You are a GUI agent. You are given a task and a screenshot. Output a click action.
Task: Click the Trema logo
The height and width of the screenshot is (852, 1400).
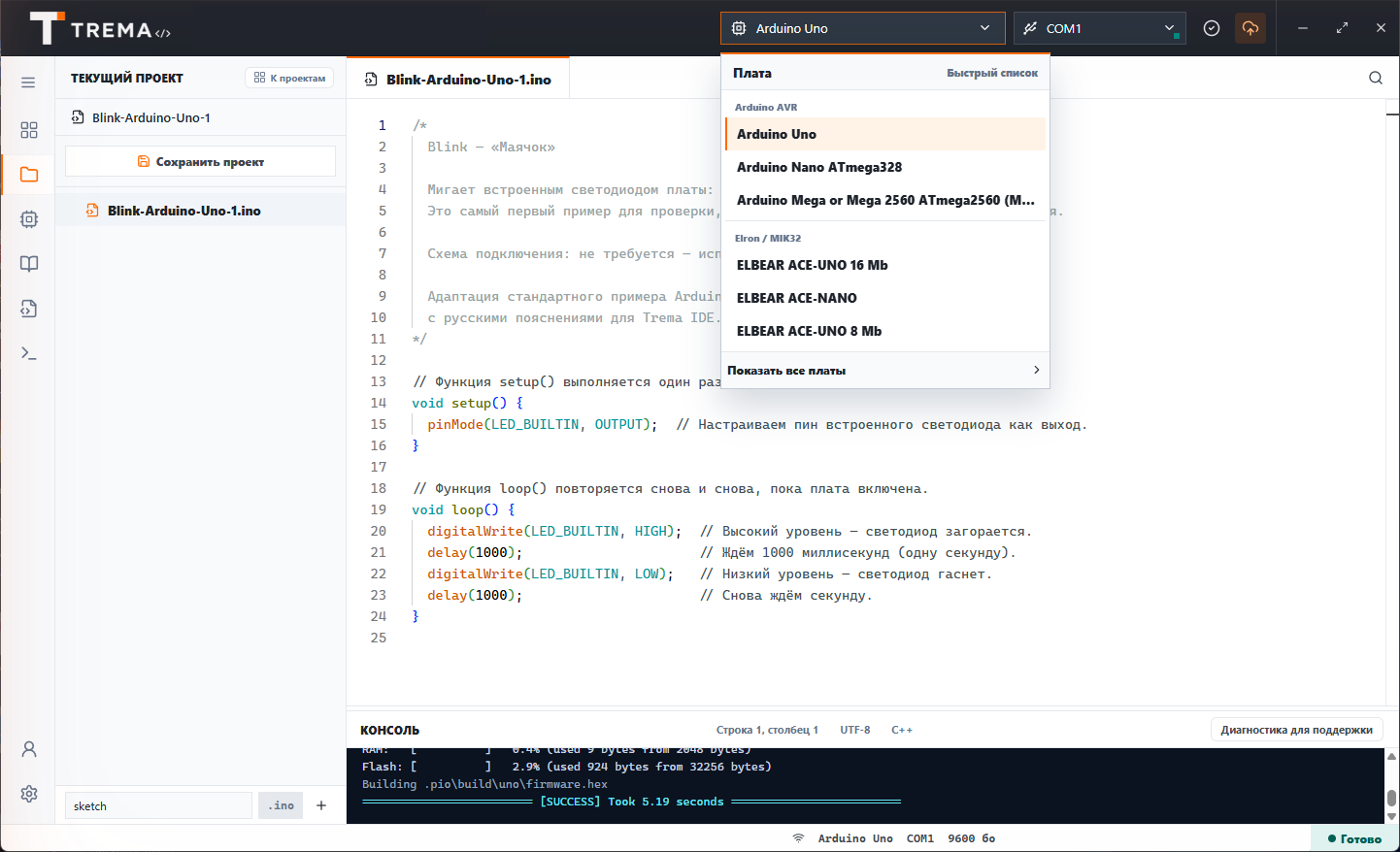click(x=100, y=29)
